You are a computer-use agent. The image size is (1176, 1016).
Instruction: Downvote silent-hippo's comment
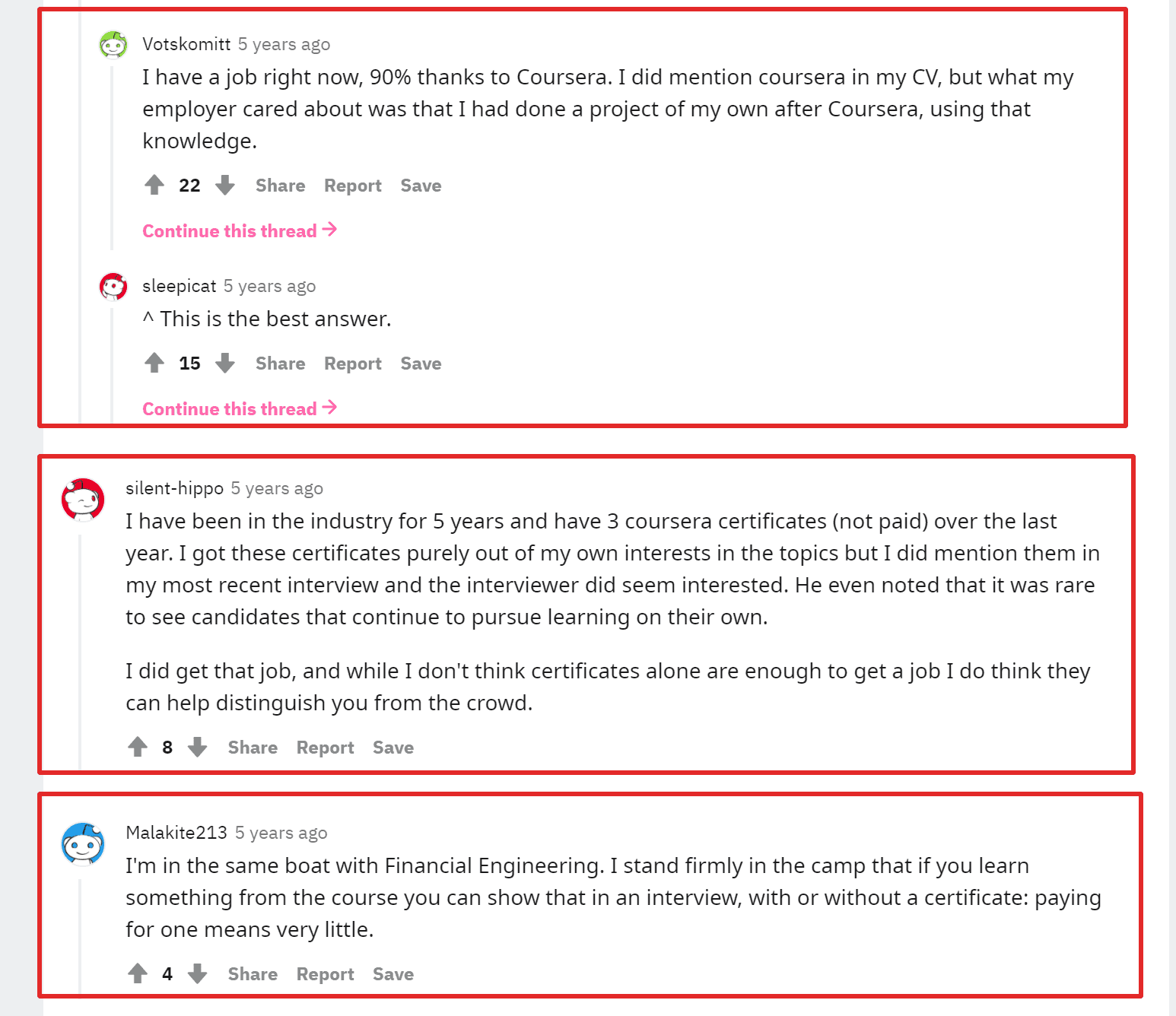click(198, 747)
